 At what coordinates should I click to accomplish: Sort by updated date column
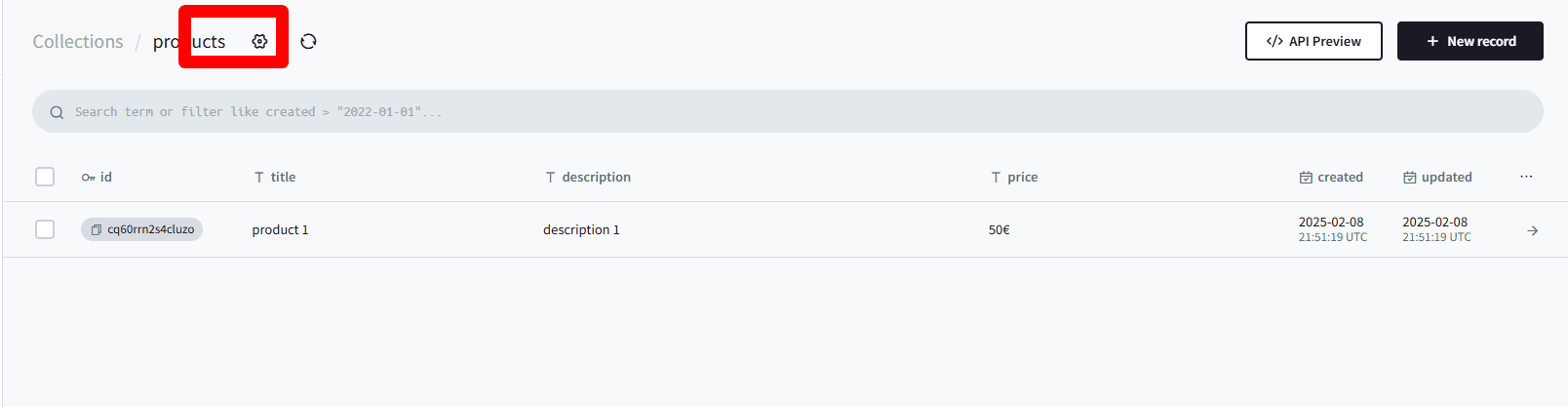pos(1437,177)
